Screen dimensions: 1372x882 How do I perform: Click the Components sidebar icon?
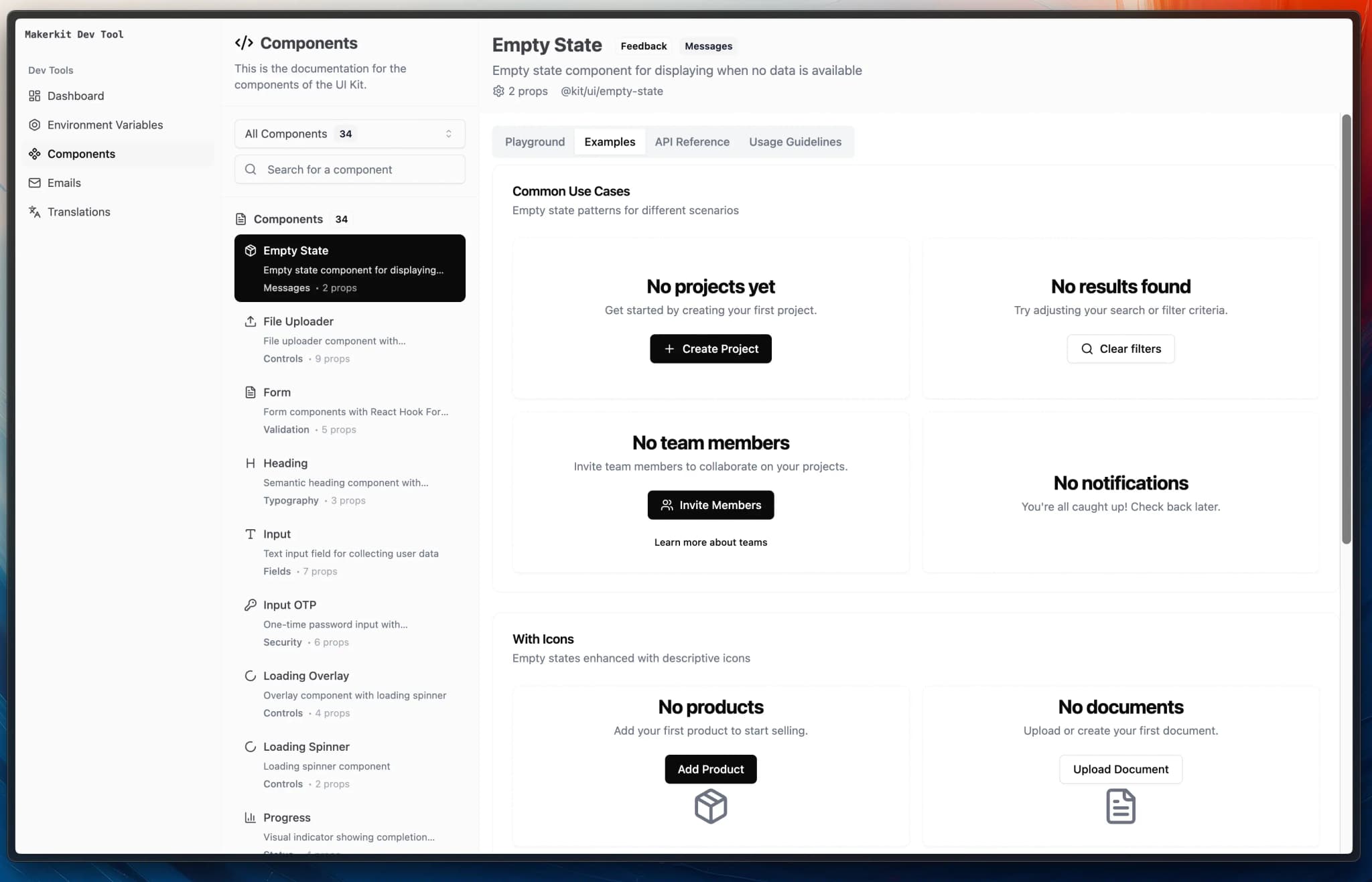point(34,153)
